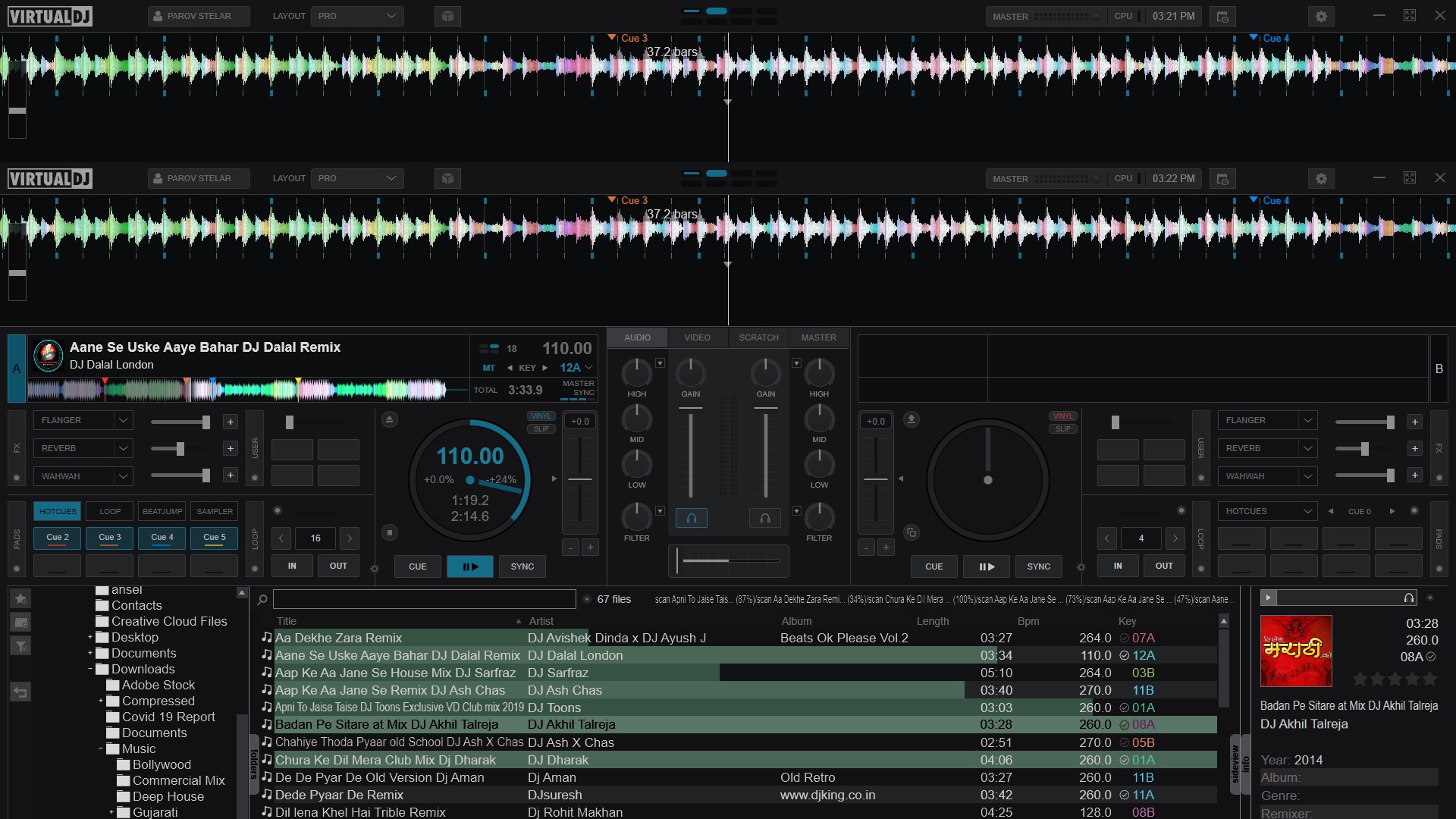
Task: Toggle master tempo MT on deck A
Action: tap(488, 368)
